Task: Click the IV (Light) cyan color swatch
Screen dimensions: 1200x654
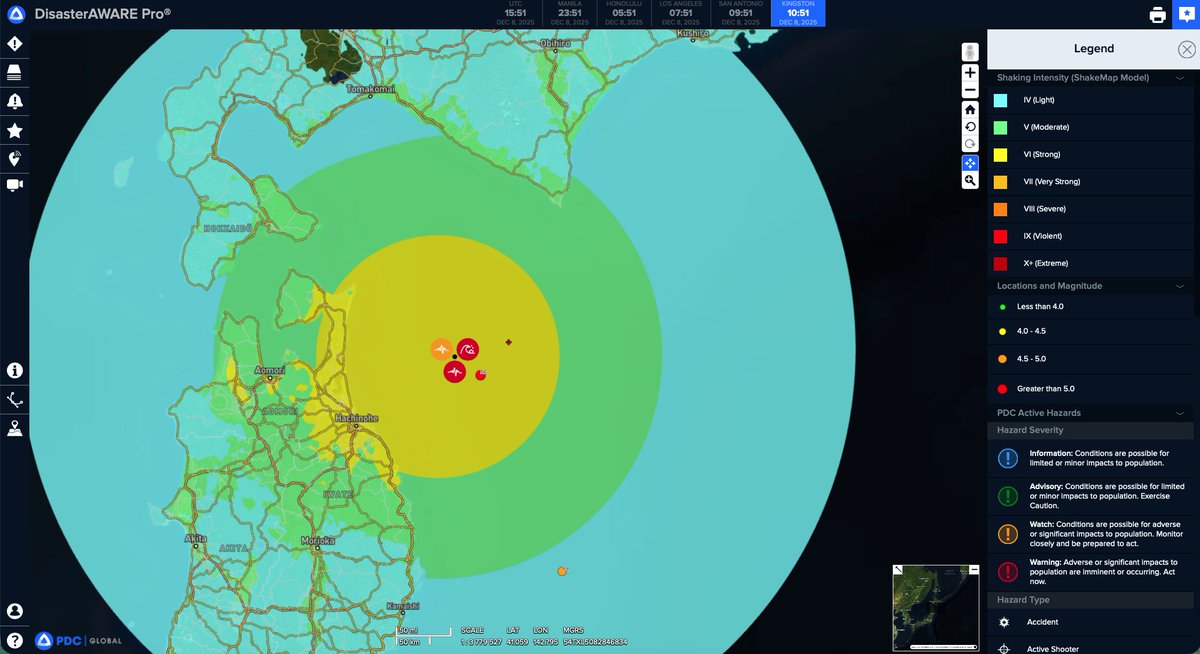Action: [1000, 100]
